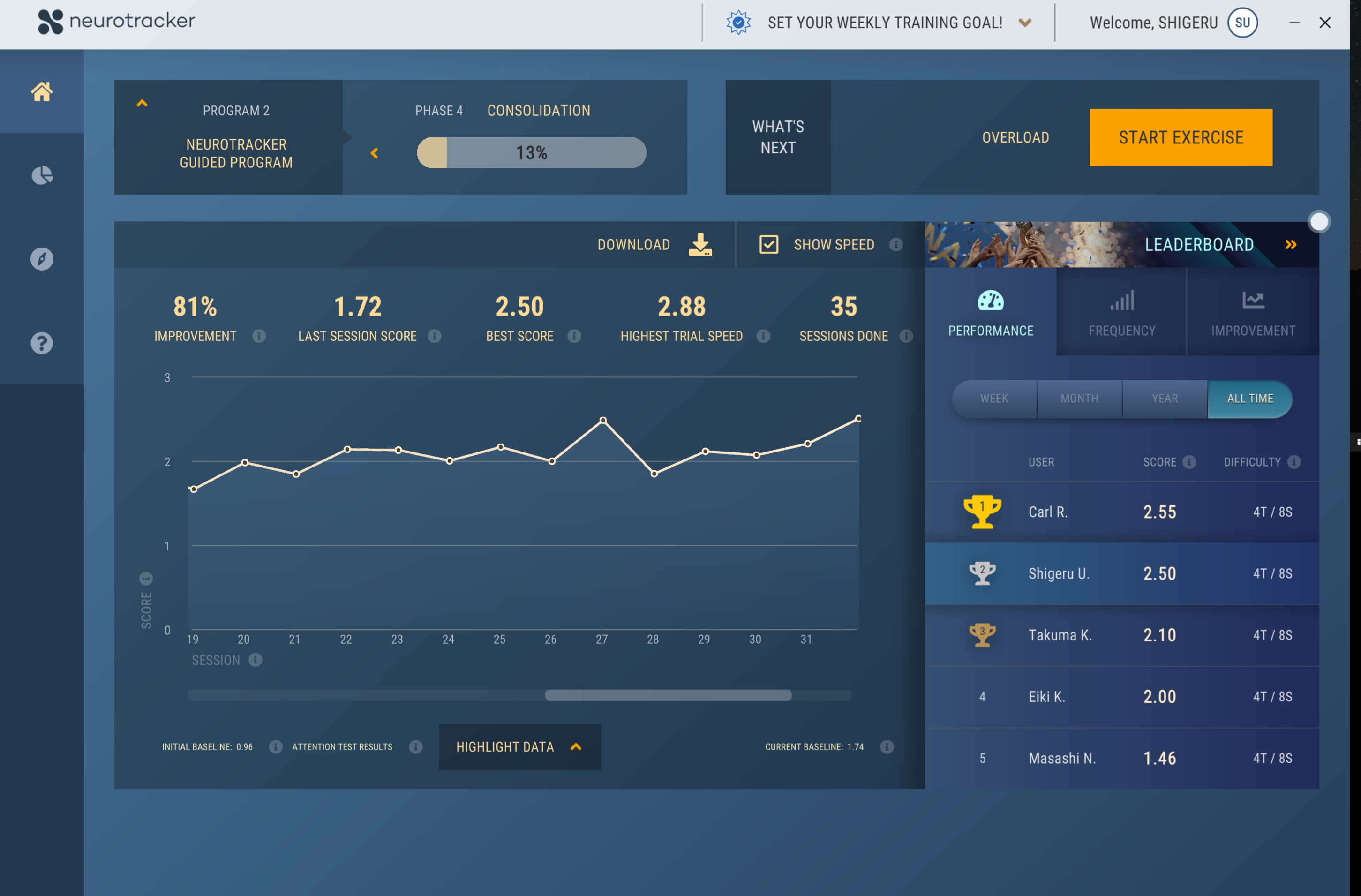Click the Neurotracker Guided Program title
The image size is (1361, 896).
point(236,153)
